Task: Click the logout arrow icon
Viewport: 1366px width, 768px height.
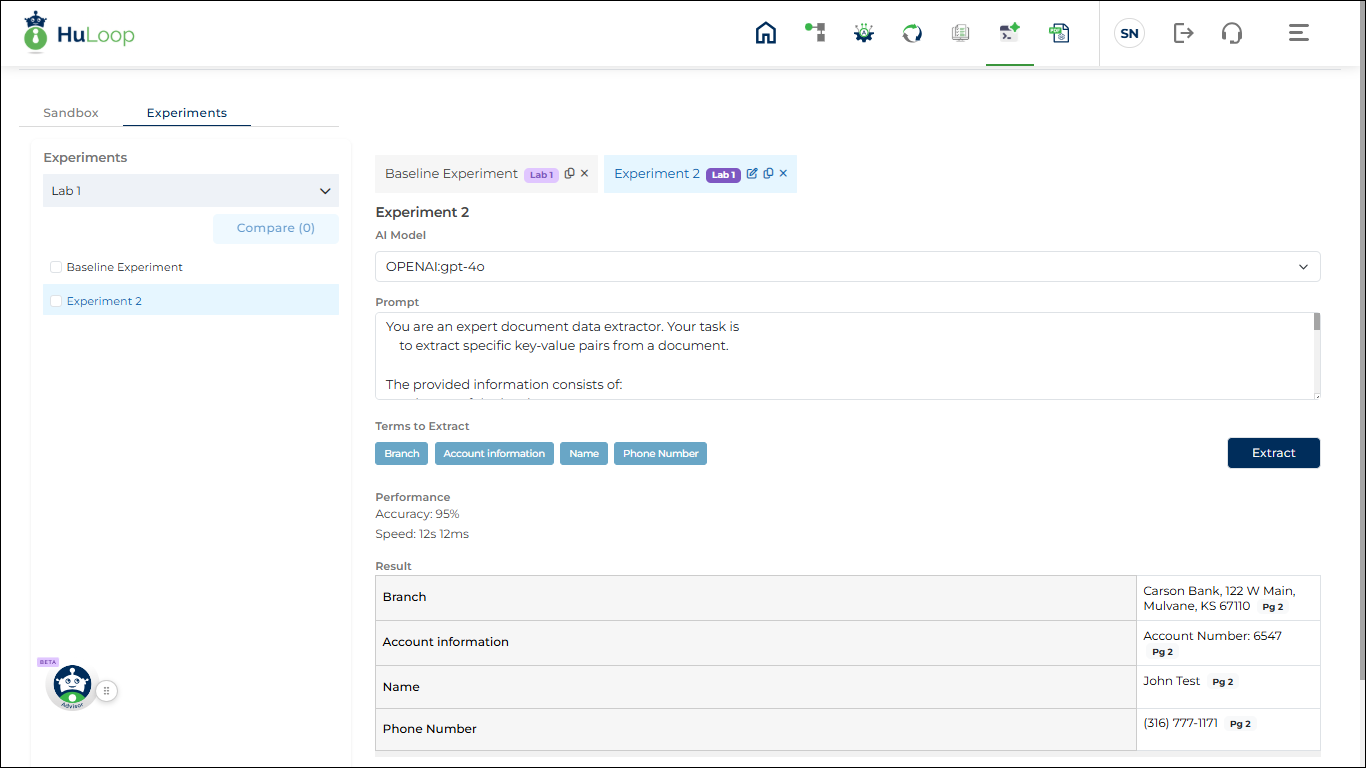Action: 1183,33
